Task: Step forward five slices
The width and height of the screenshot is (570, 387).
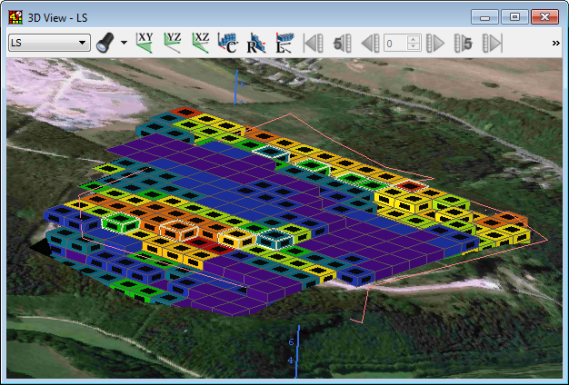Action: (x=463, y=43)
